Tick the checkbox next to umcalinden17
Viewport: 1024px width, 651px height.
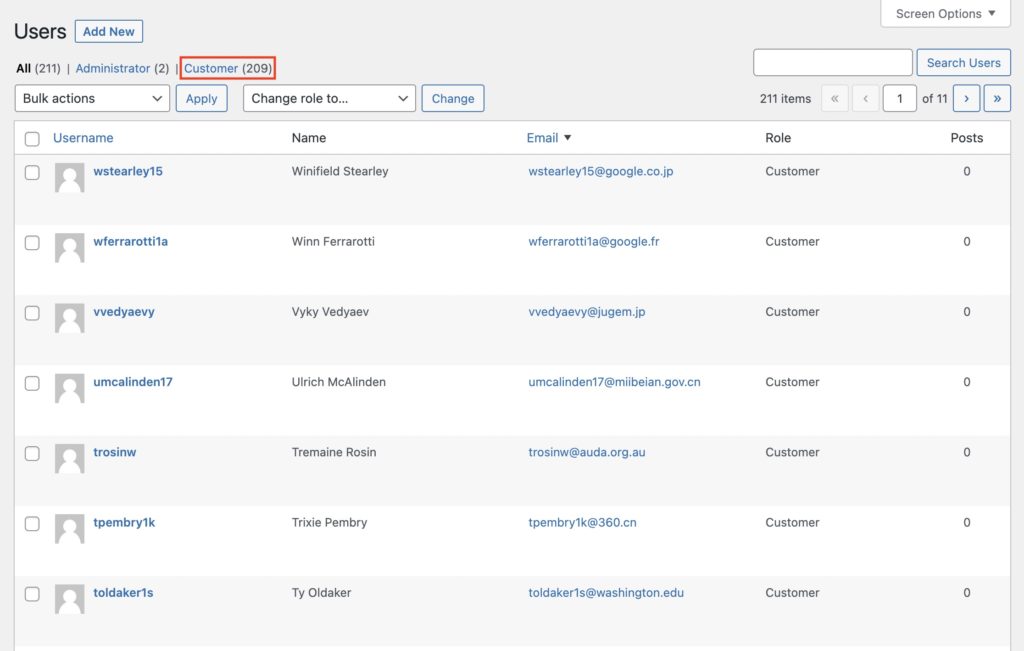coord(32,383)
